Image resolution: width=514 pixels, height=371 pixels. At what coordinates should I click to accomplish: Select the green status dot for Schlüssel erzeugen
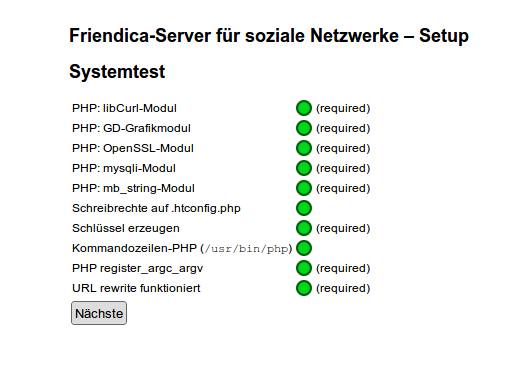[304, 228]
